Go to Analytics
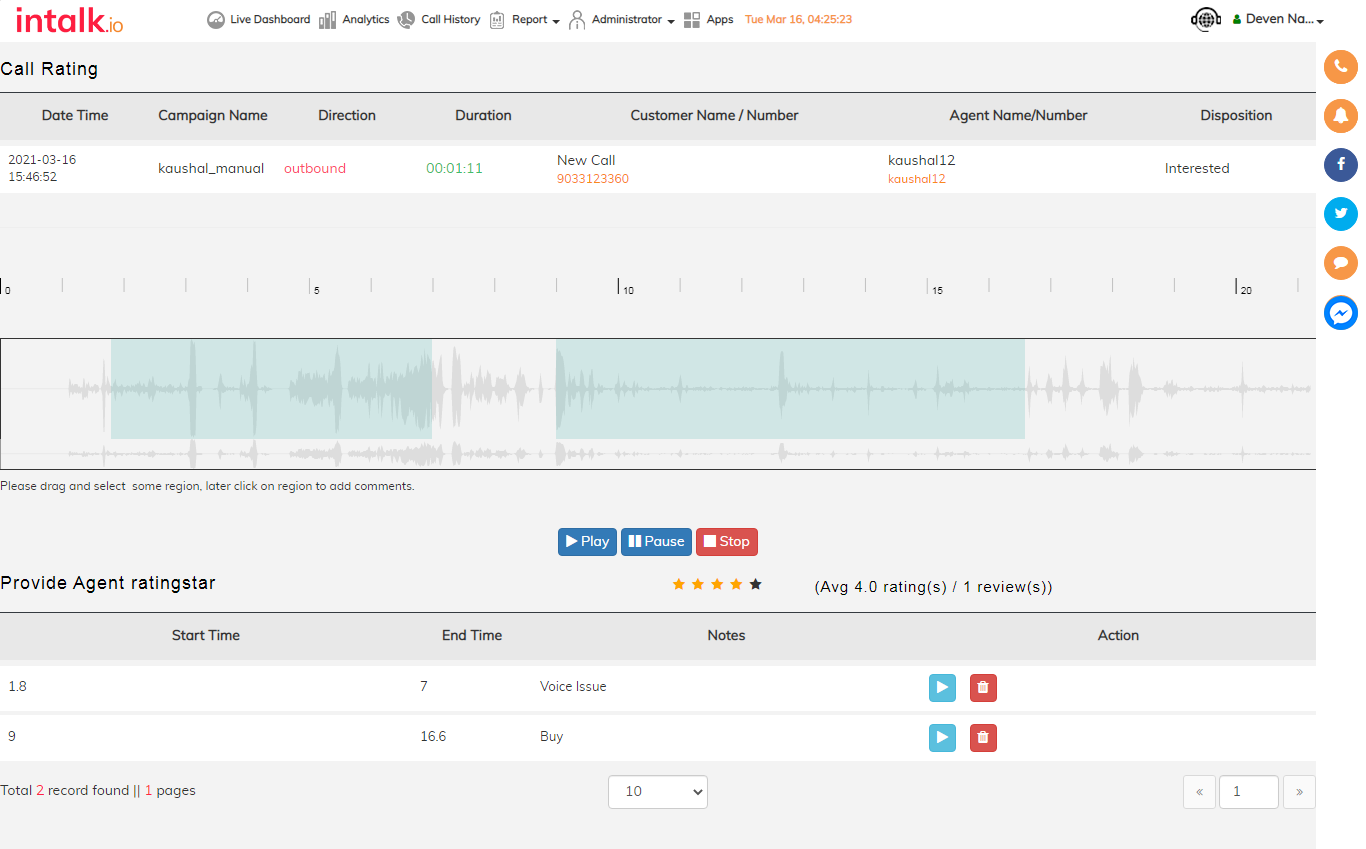Viewport: 1366px width, 849px height. click(x=354, y=20)
